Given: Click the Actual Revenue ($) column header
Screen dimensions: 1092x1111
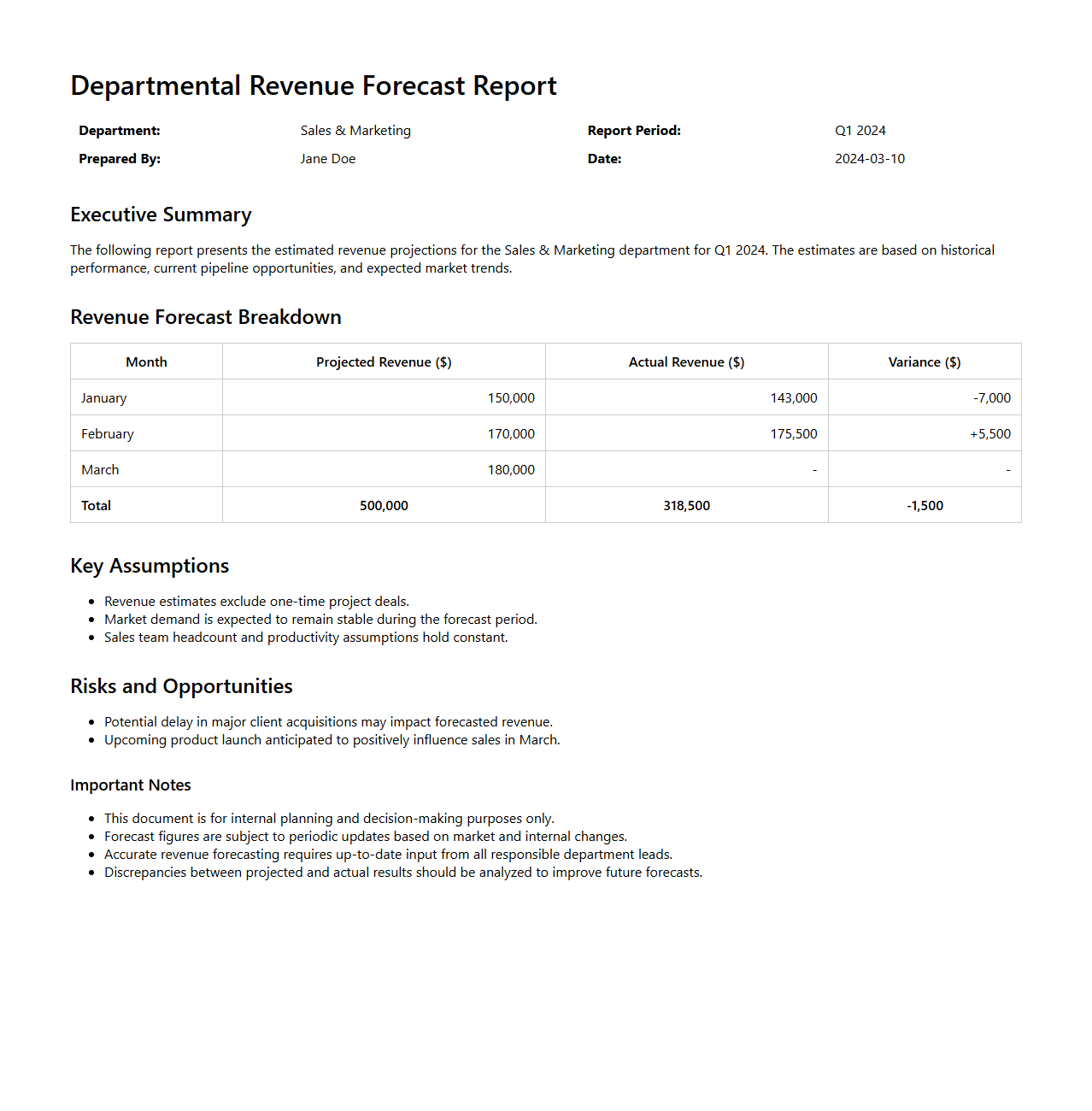Looking at the screenshot, I should click(x=686, y=362).
